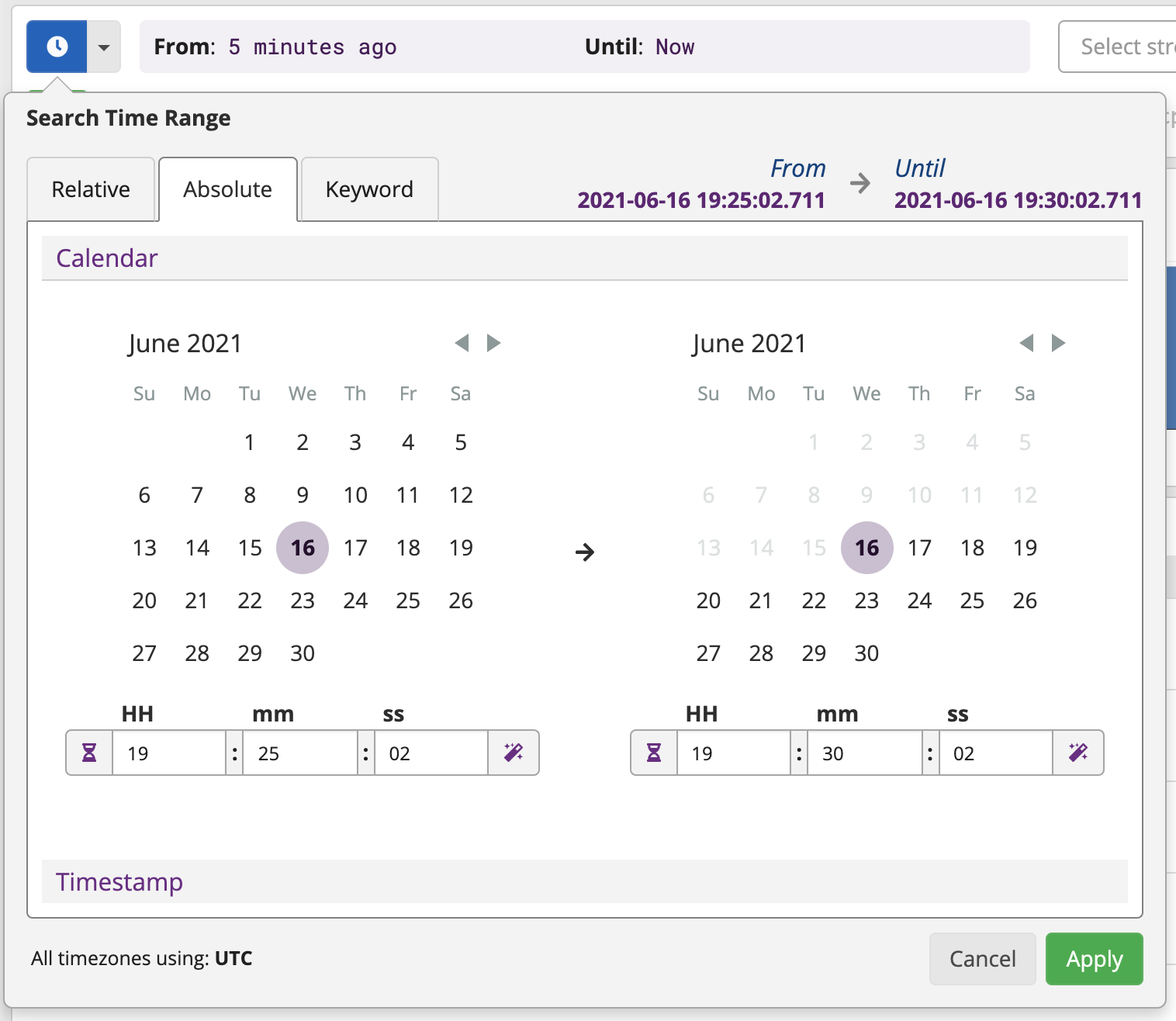Open the time range preset dropdown caret
Image resolution: width=1176 pixels, height=1021 pixels.
(103, 47)
